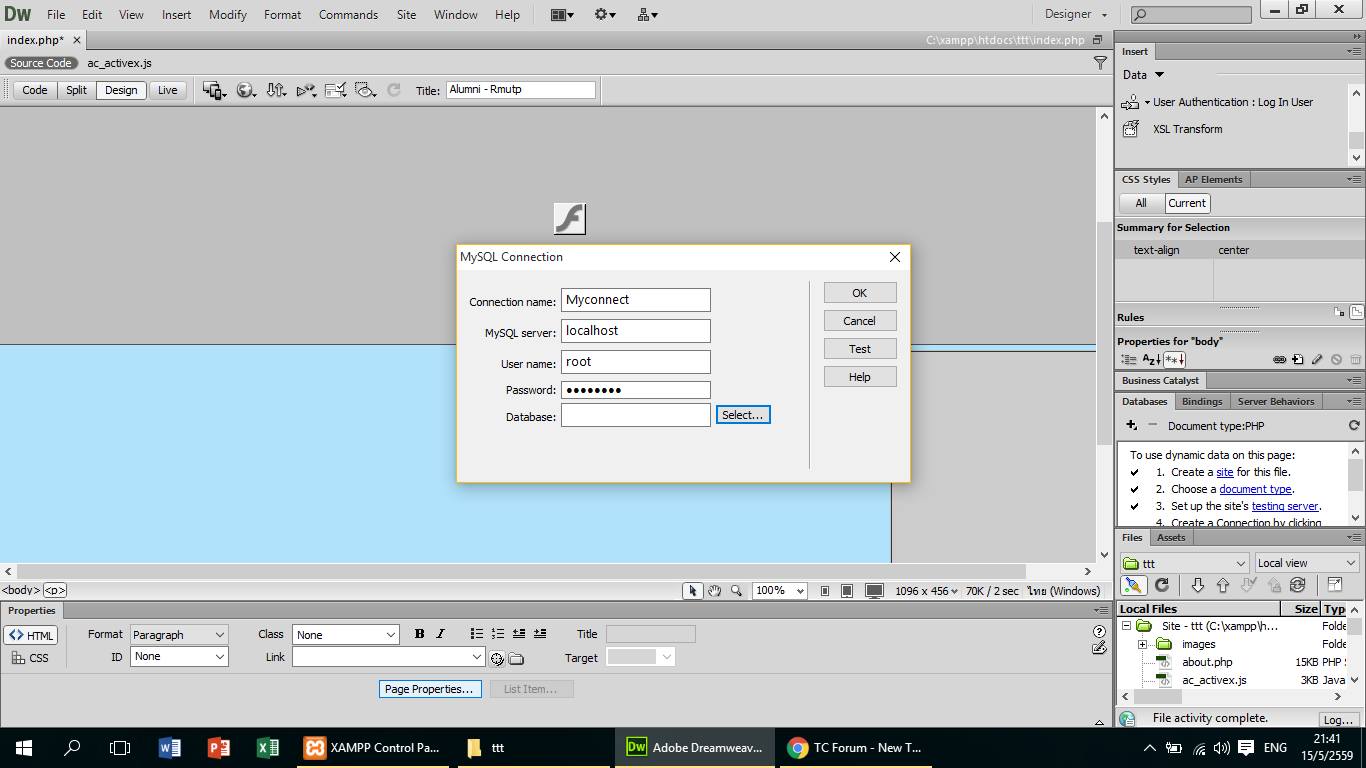Image resolution: width=1366 pixels, height=768 pixels.
Task: Show Current CSS selection mode
Action: 1187,203
